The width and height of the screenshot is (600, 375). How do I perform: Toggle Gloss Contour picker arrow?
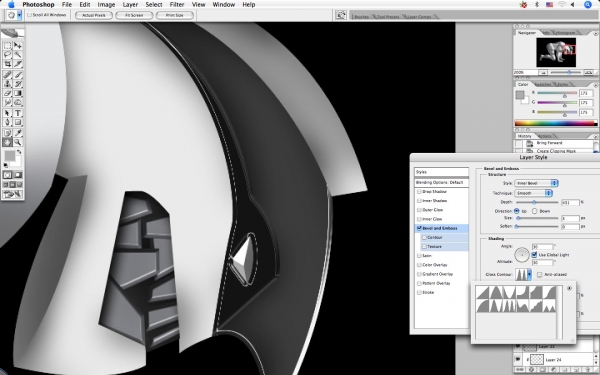click(530, 275)
